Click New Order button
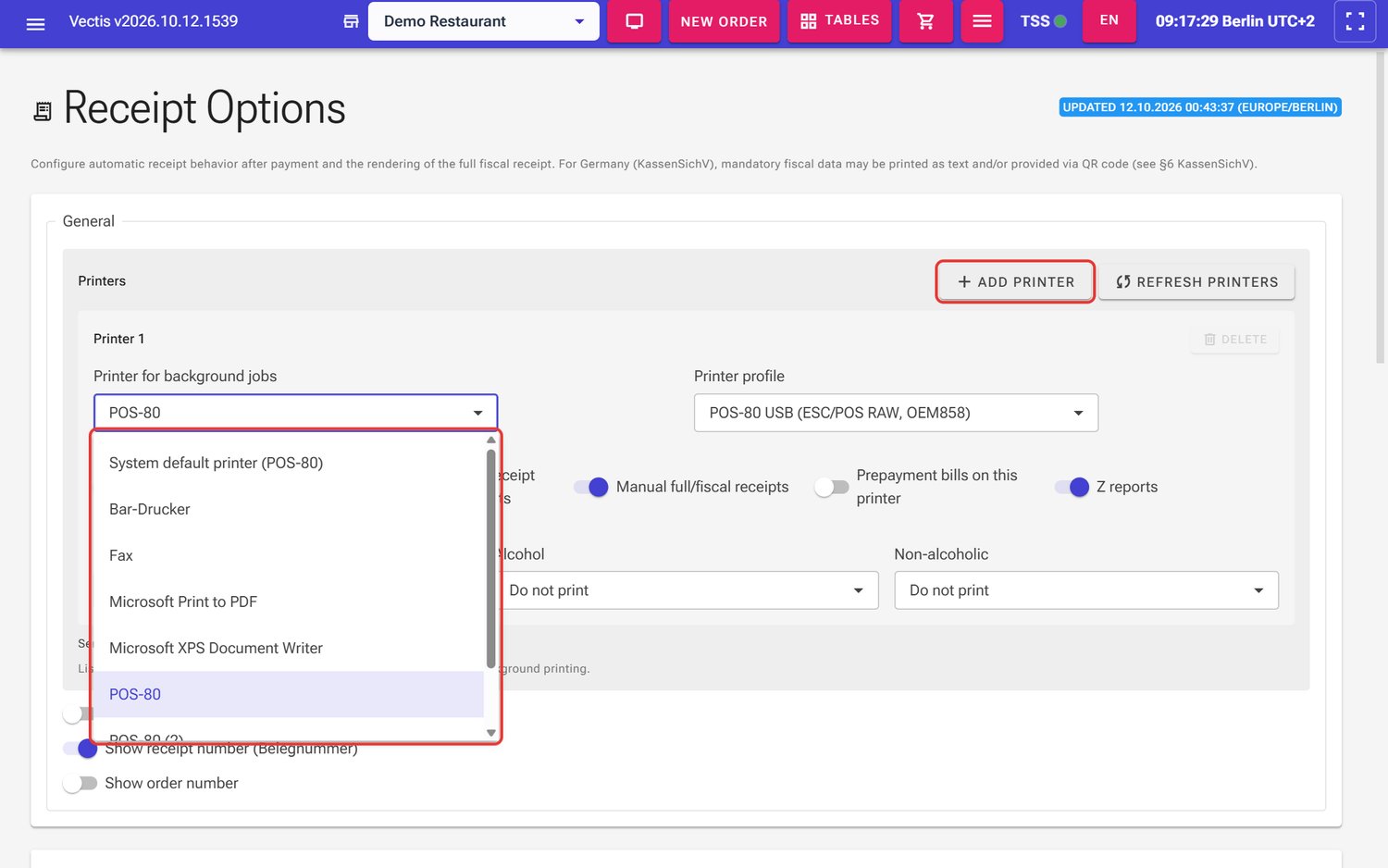 pos(724,21)
